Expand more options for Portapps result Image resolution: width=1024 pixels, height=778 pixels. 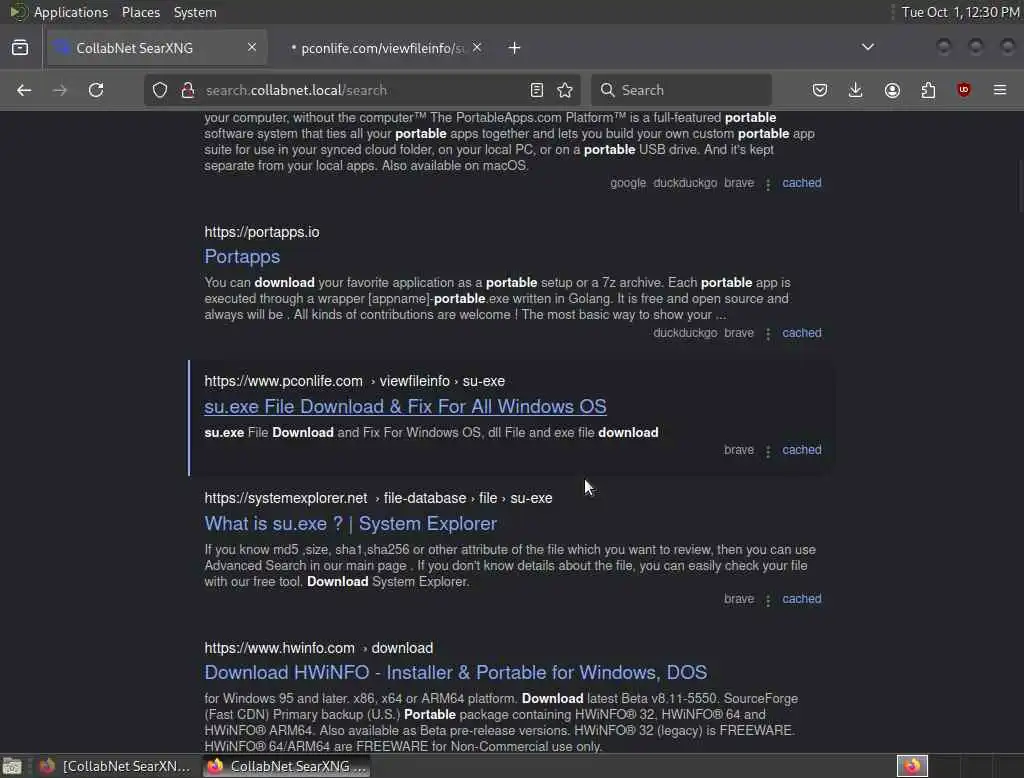[x=768, y=334]
